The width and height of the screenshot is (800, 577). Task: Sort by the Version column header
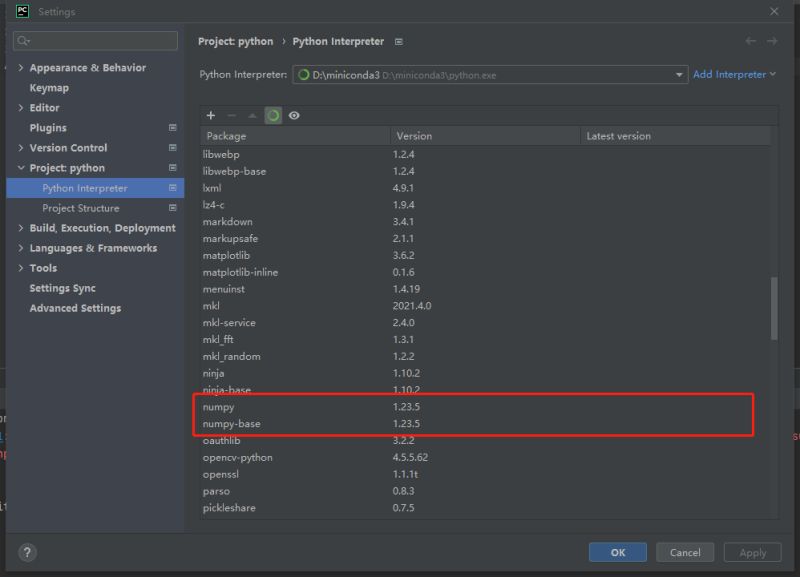485,136
